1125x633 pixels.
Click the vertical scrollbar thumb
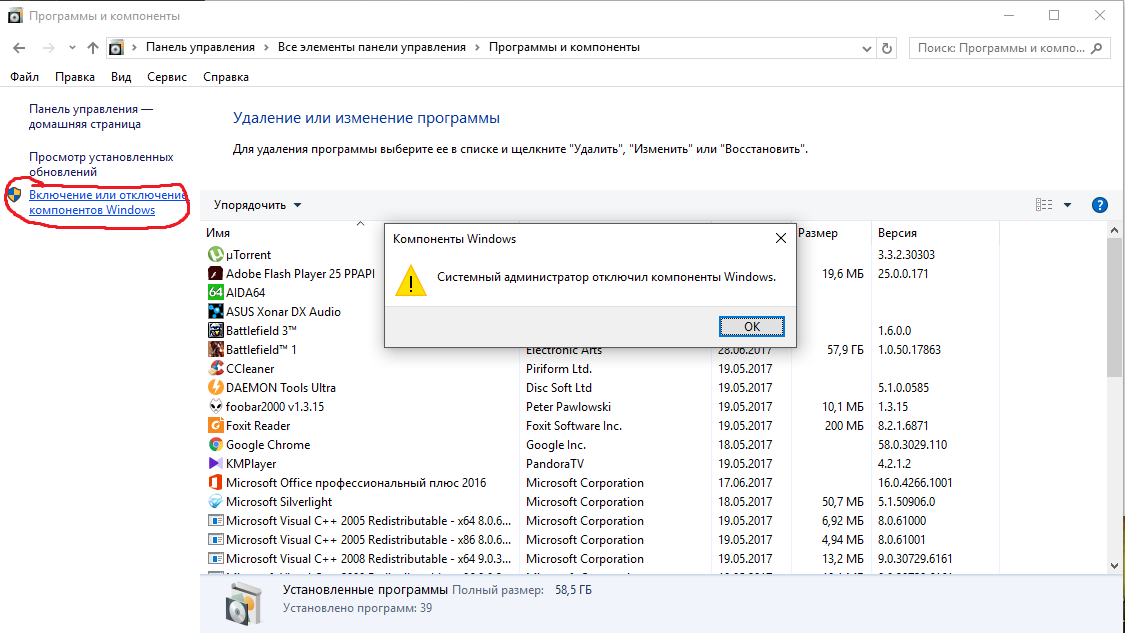(x=1114, y=307)
